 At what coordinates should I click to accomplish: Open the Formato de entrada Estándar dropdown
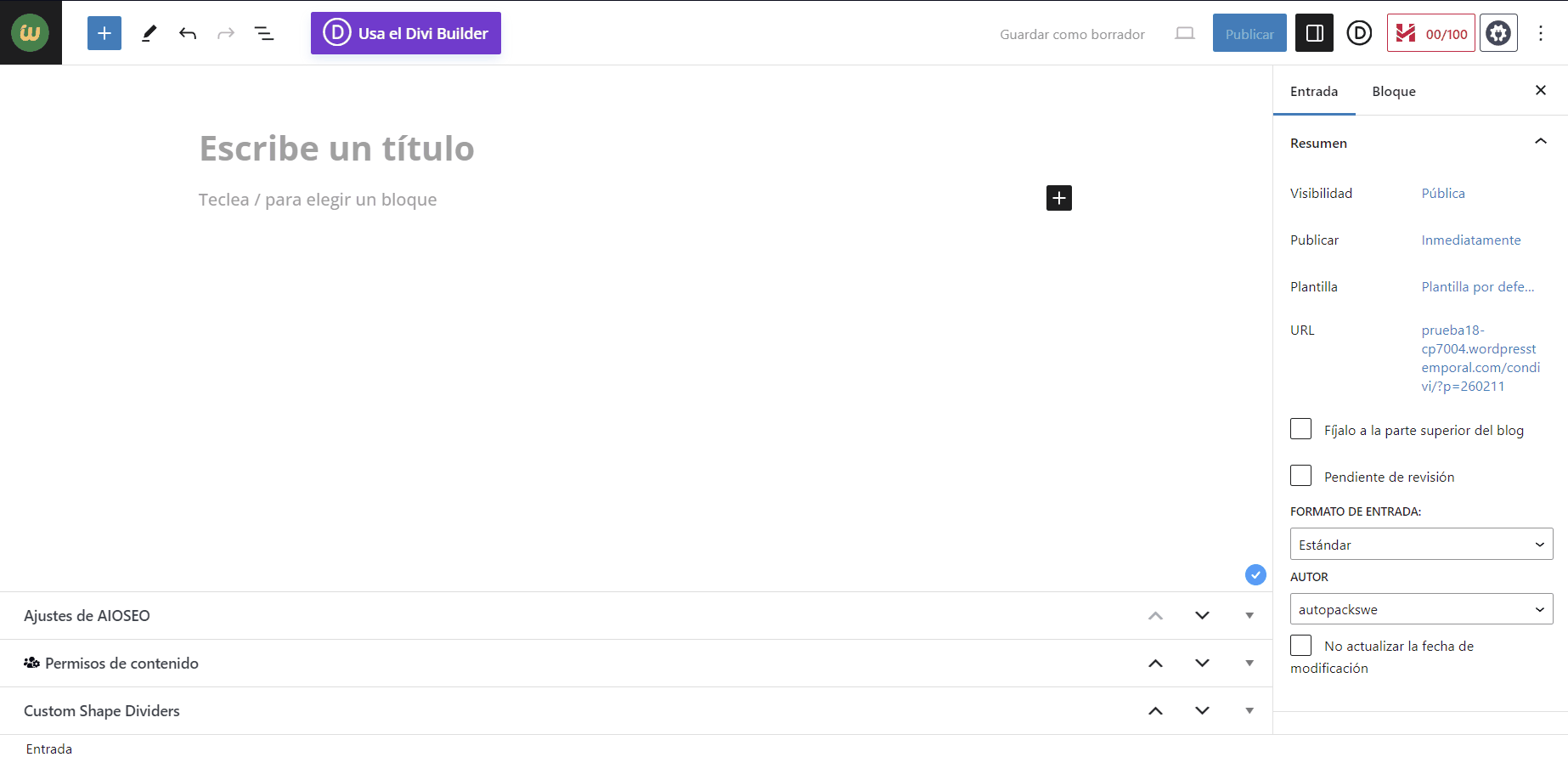(x=1421, y=544)
